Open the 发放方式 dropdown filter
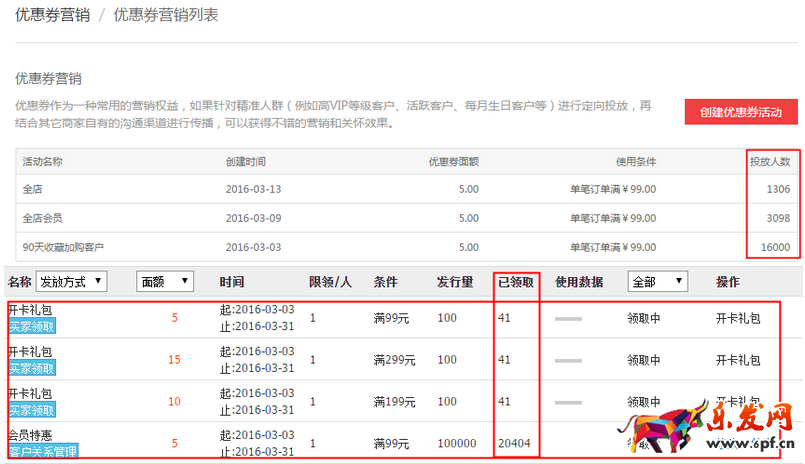The height and width of the screenshot is (464, 805). point(72,283)
